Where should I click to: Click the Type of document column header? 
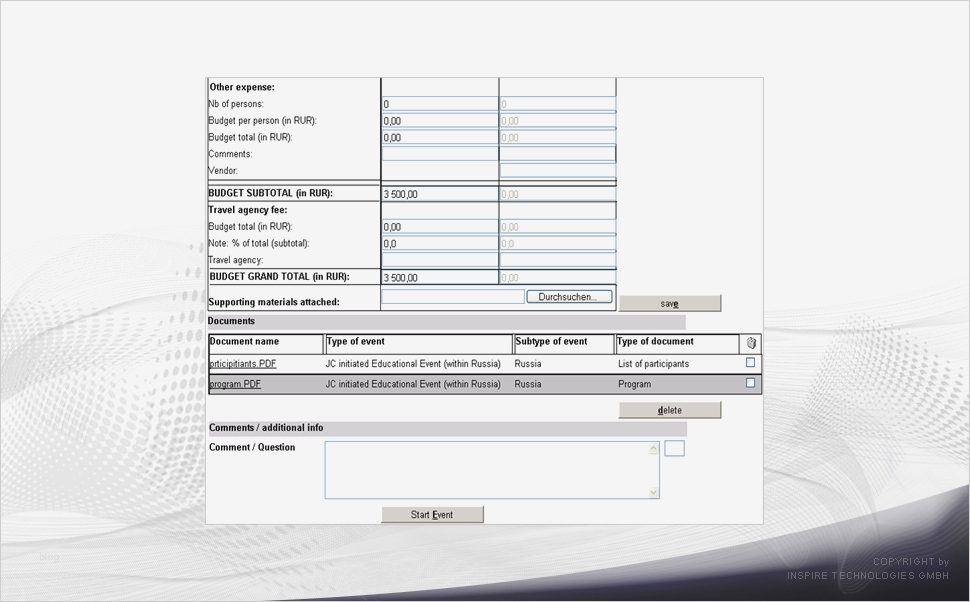pyautogui.click(x=677, y=343)
